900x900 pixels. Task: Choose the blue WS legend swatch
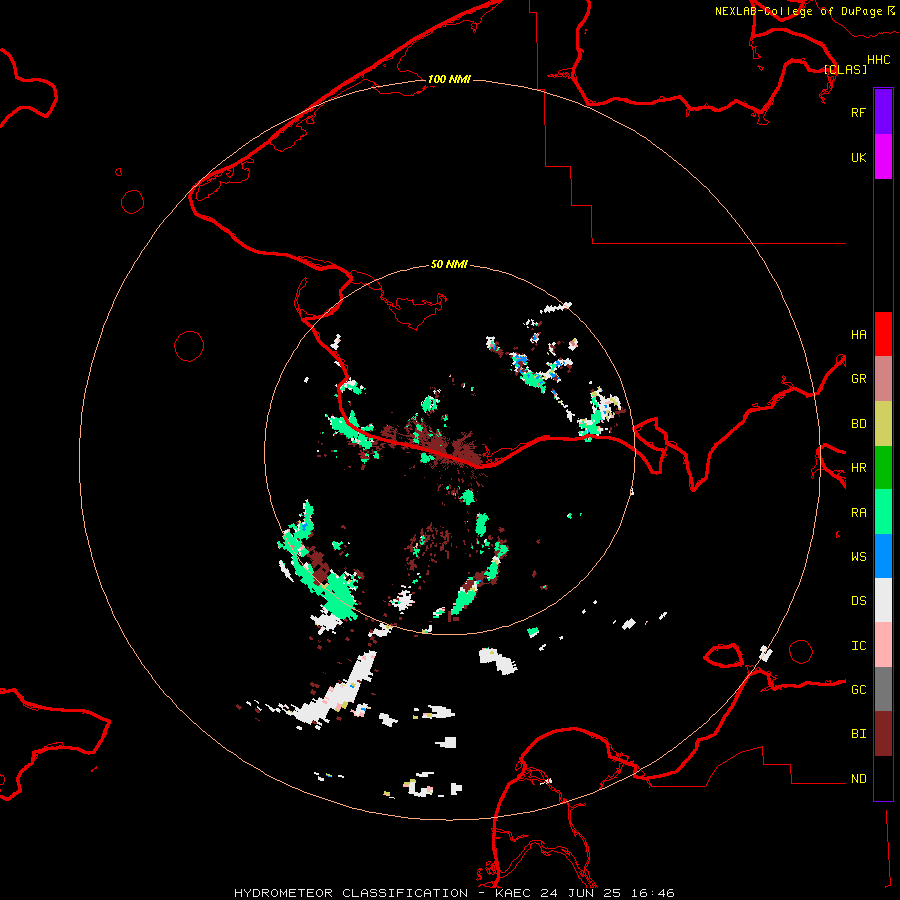pos(883,556)
